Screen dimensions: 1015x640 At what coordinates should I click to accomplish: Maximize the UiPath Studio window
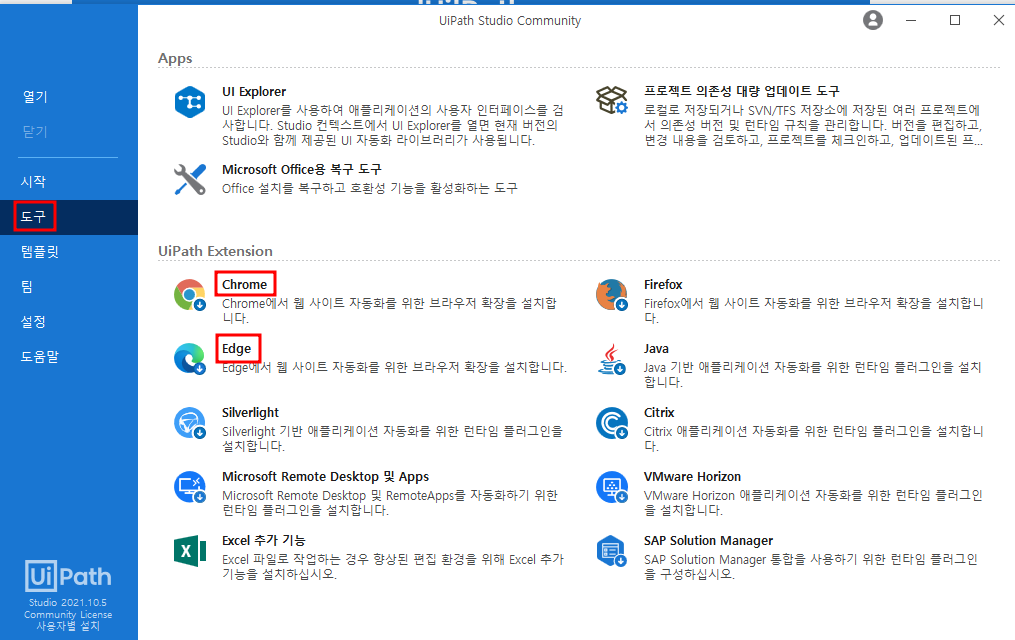955,20
